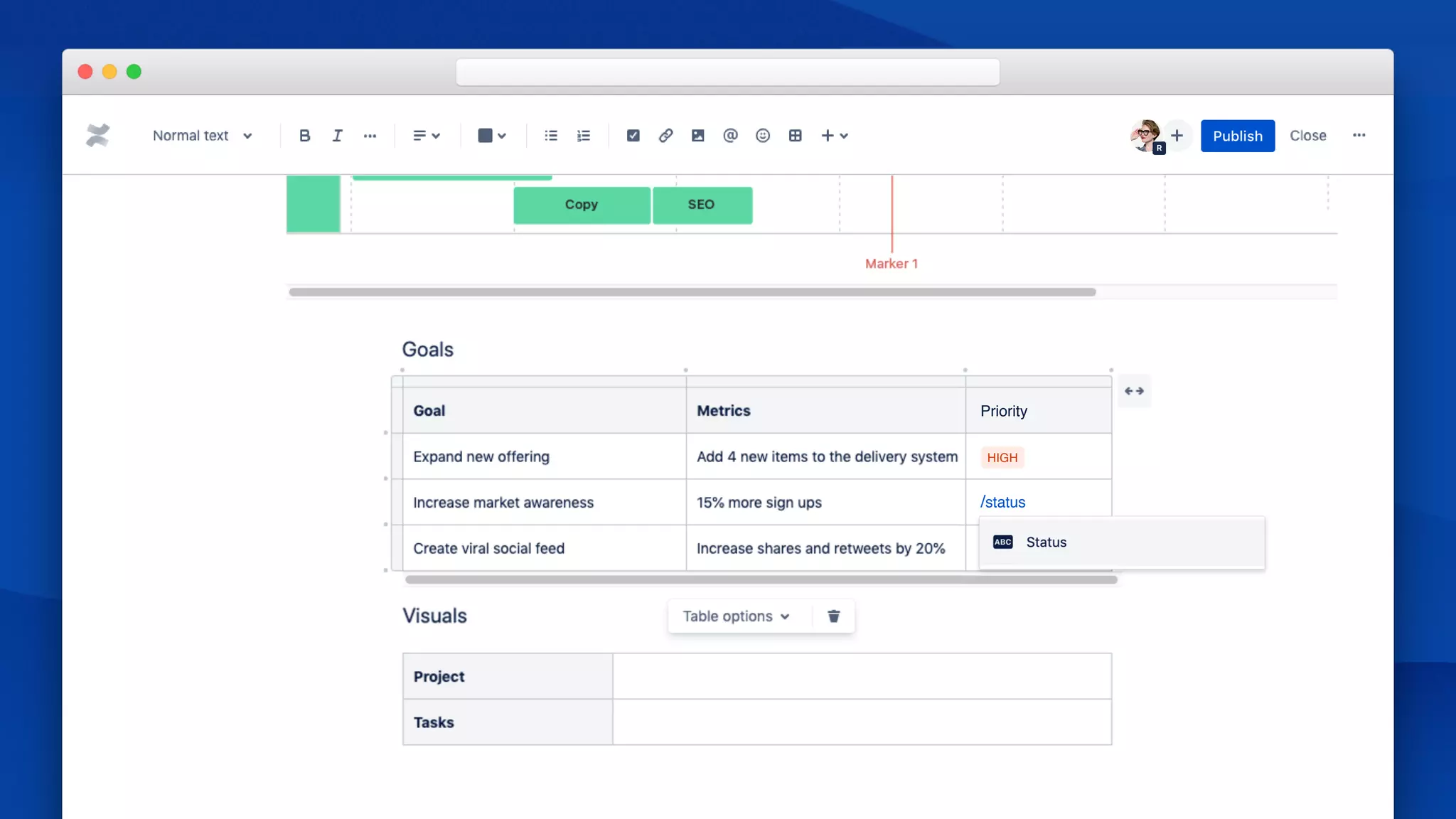This screenshot has height=819, width=1456.
Task: Toggle bold formatting
Action: [304, 136]
